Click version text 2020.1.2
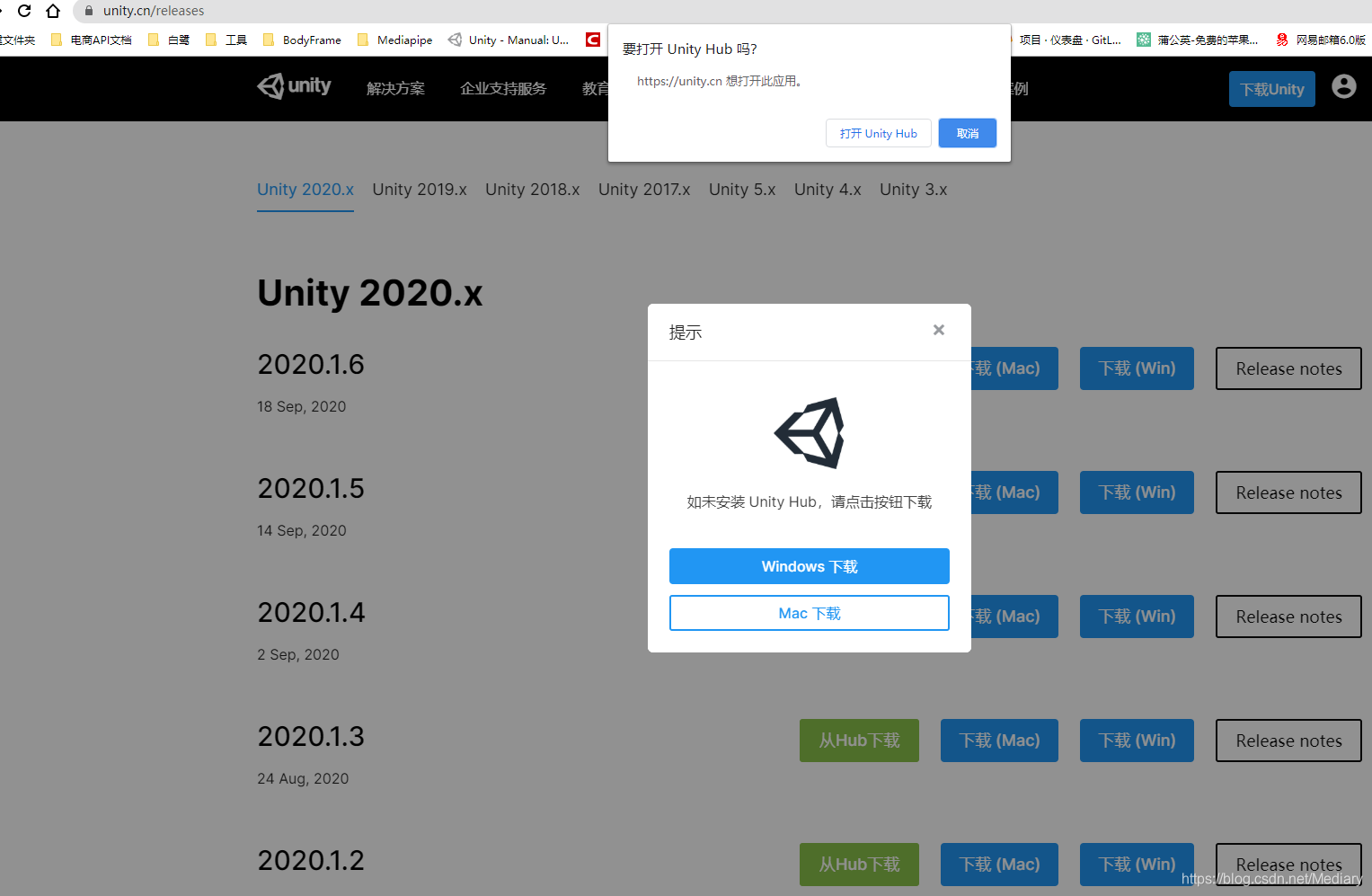This screenshot has height=896, width=1372. click(x=311, y=860)
